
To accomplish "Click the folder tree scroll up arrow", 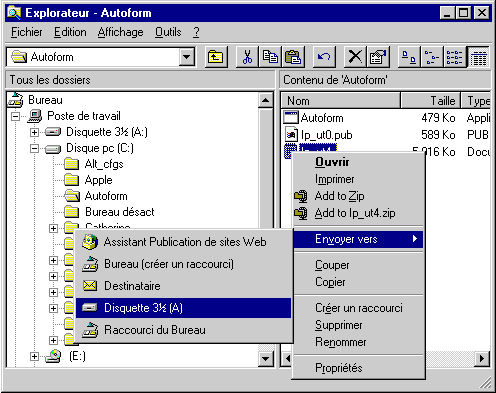I will 266,101.
